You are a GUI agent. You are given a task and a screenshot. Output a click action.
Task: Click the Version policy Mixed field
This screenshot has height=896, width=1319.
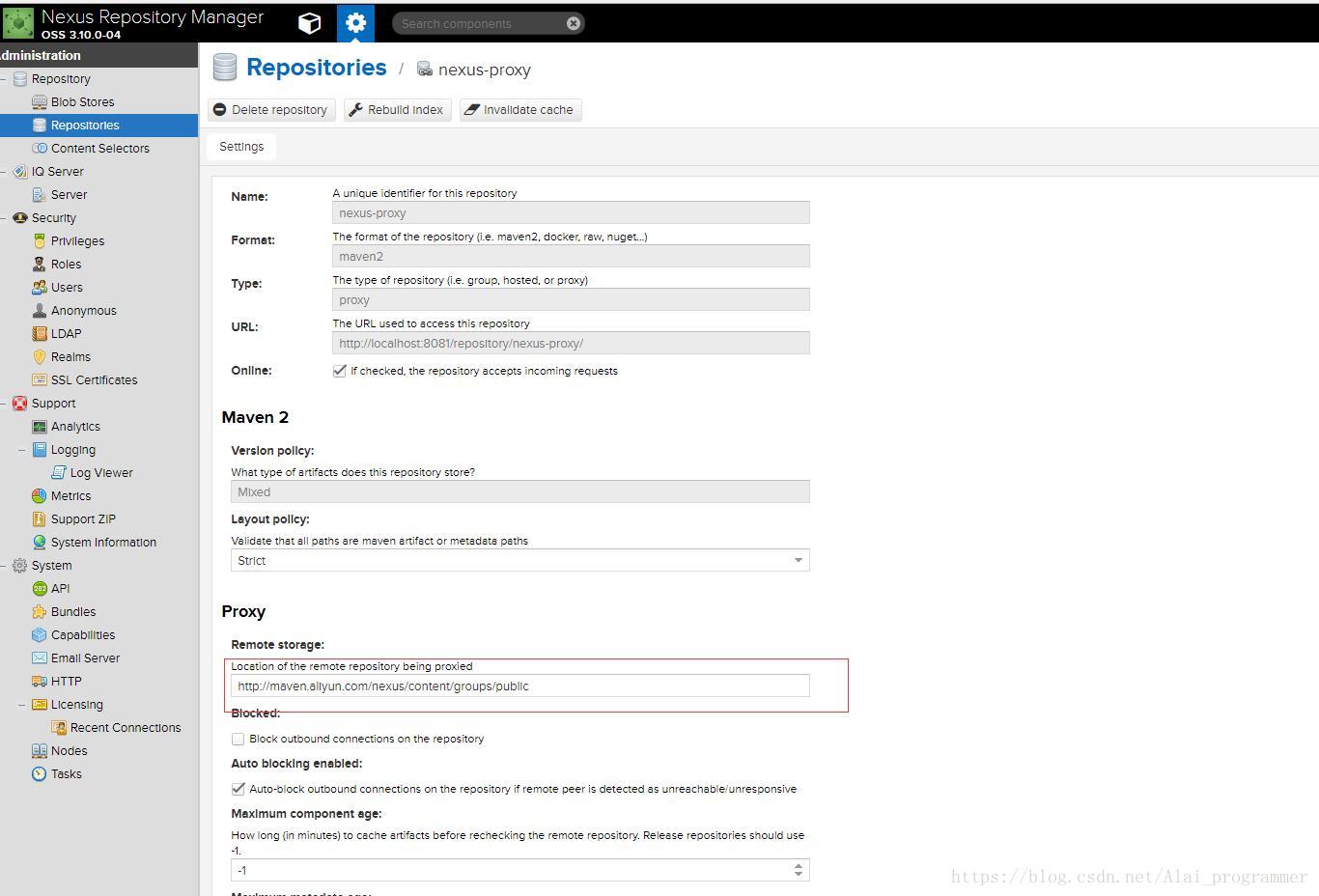click(x=520, y=491)
